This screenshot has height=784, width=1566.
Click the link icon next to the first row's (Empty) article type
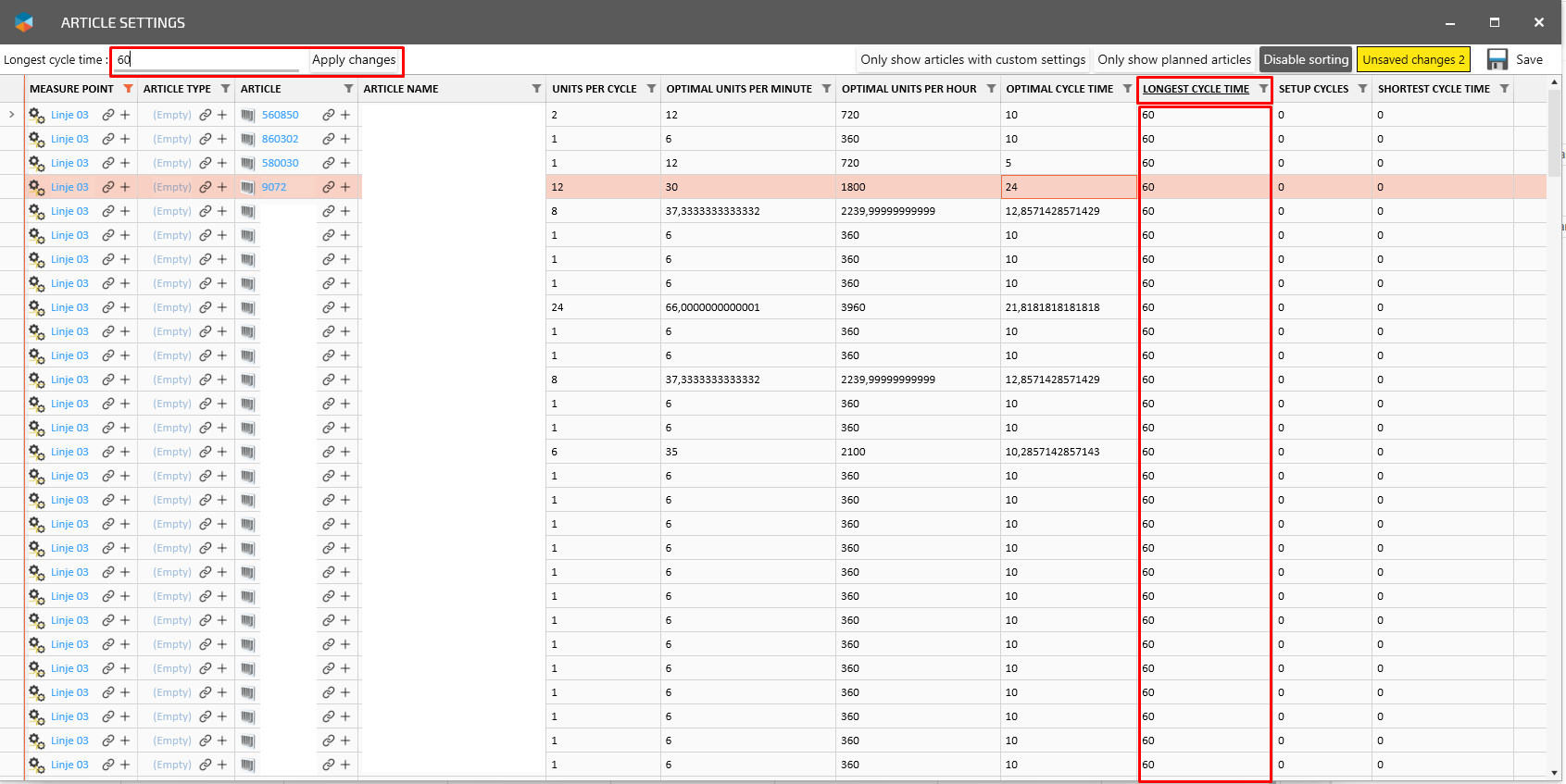205,115
